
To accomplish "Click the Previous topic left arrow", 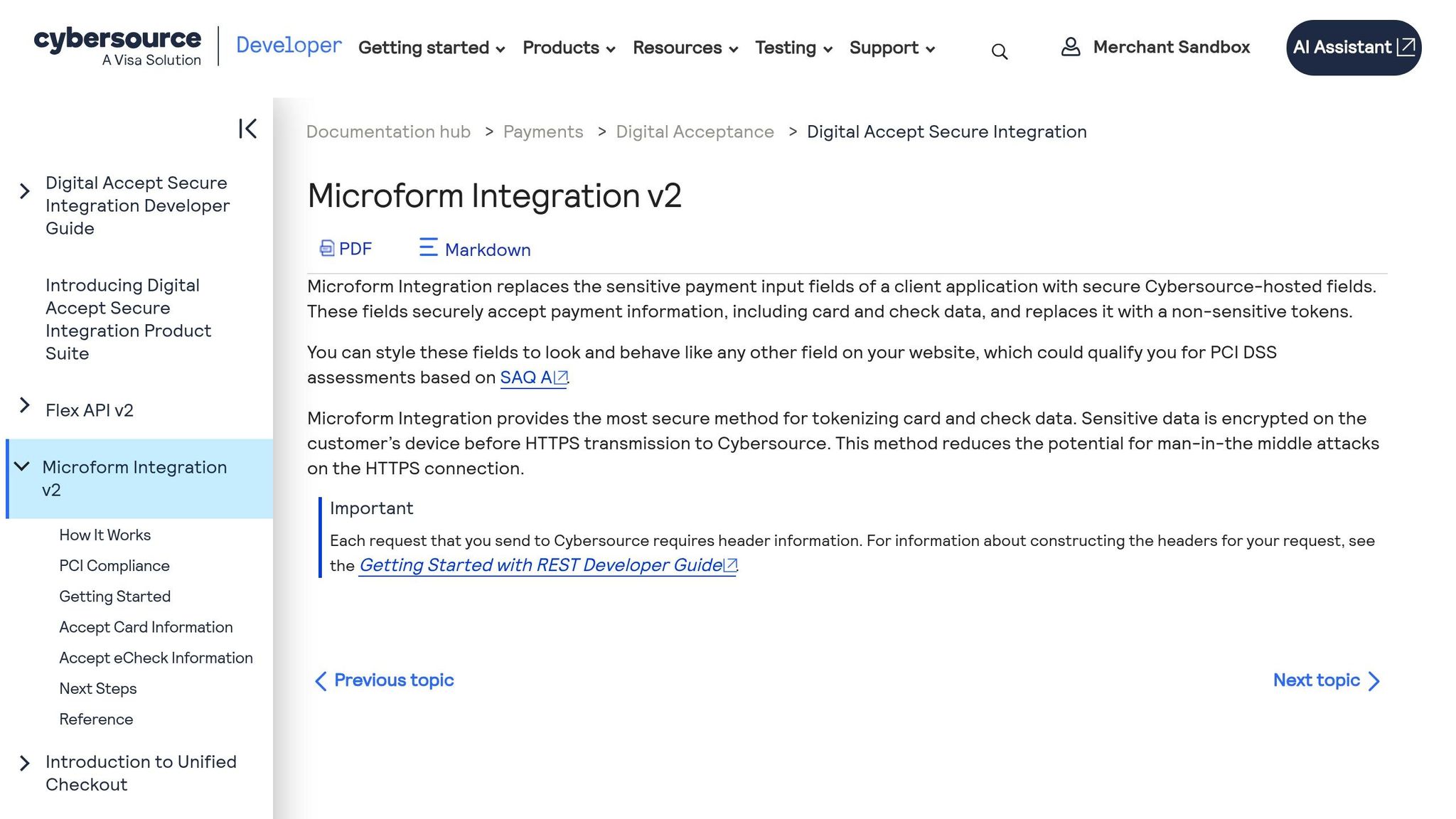I will 321,681.
